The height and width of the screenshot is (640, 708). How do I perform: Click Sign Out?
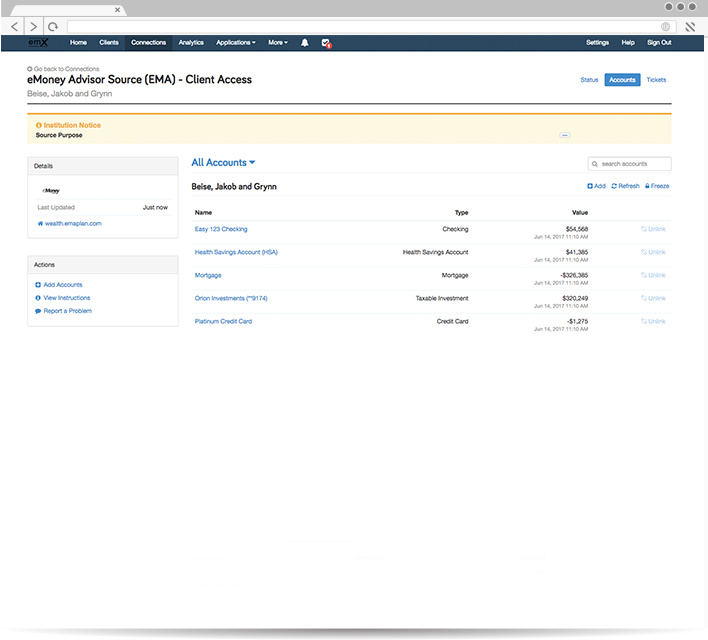tap(659, 42)
